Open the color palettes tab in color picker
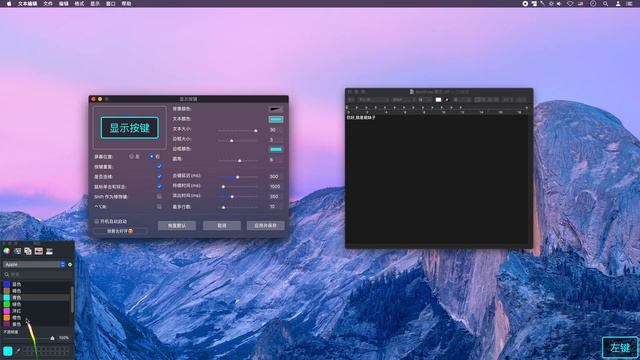 pyautogui.click(x=28, y=251)
